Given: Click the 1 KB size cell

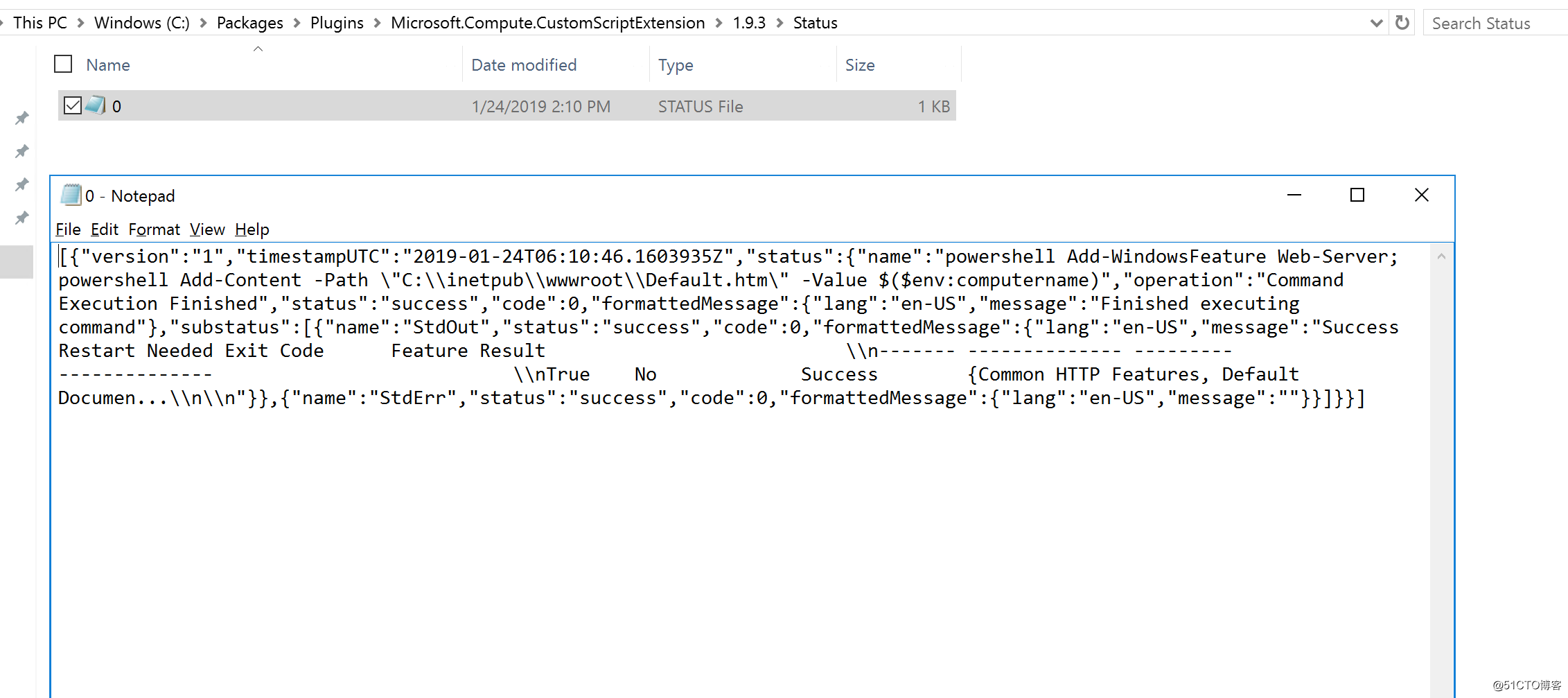Looking at the screenshot, I should point(934,106).
